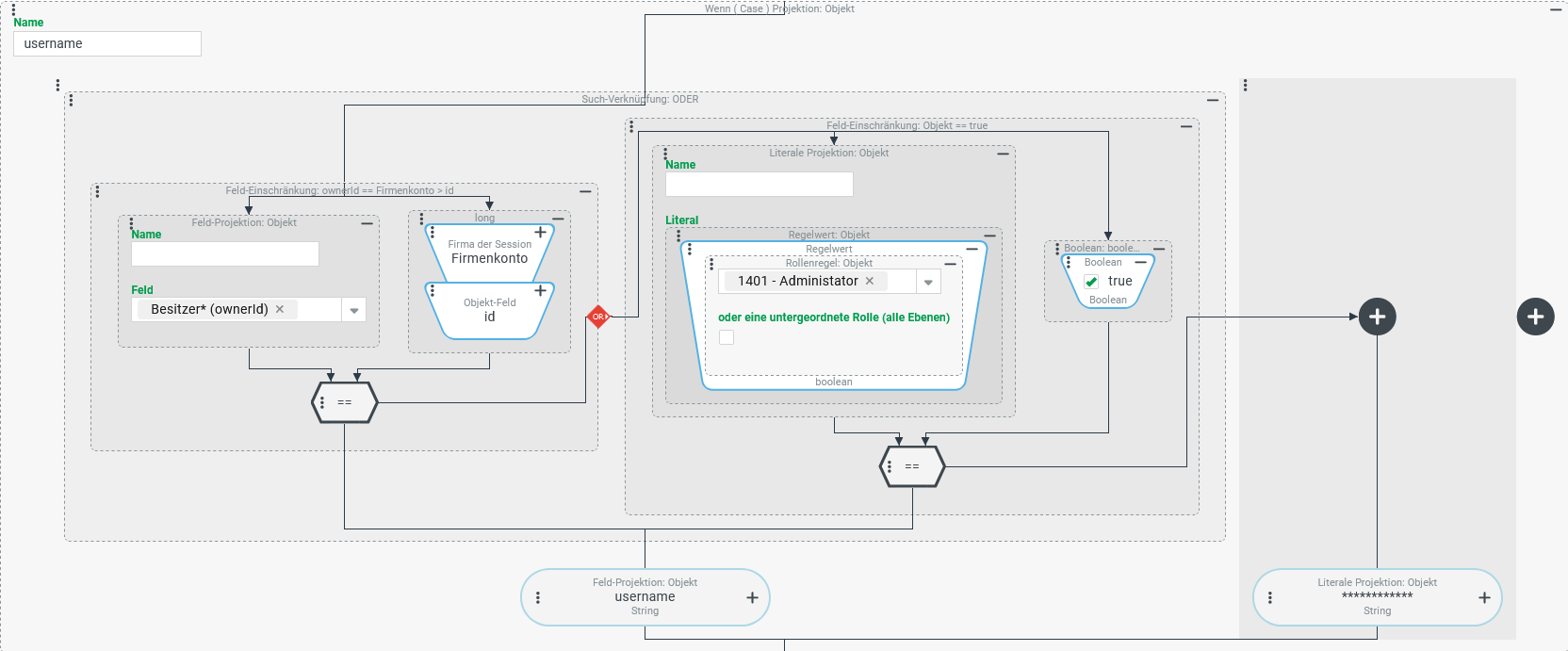The width and height of the screenshot is (1568, 651).
Task: Click the plus on the password Literale Projektion node
Action: click(x=1484, y=597)
